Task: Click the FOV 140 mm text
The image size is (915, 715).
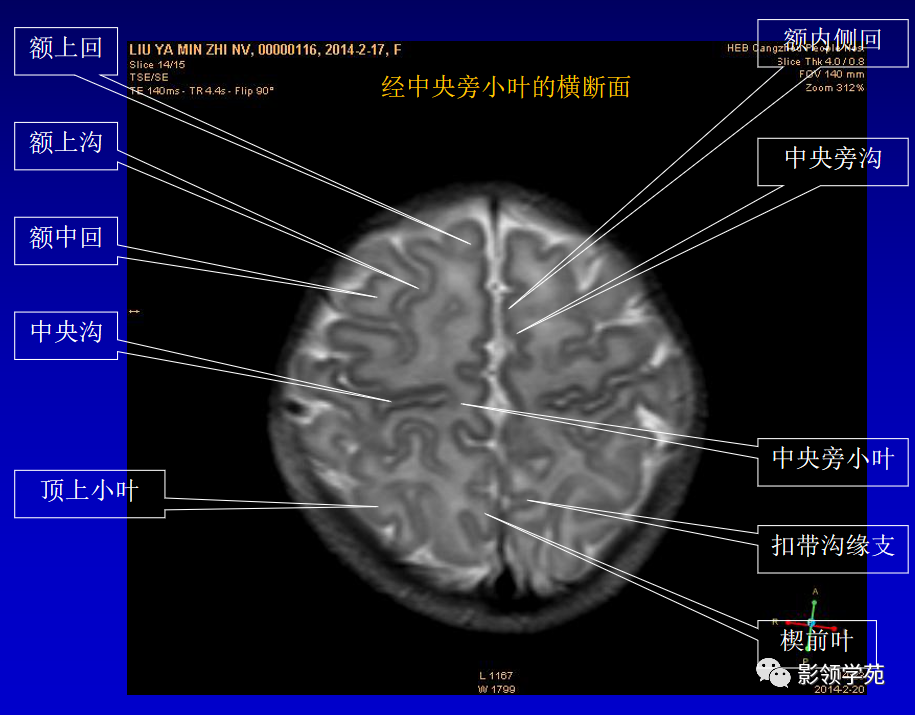Action: (832, 74)
